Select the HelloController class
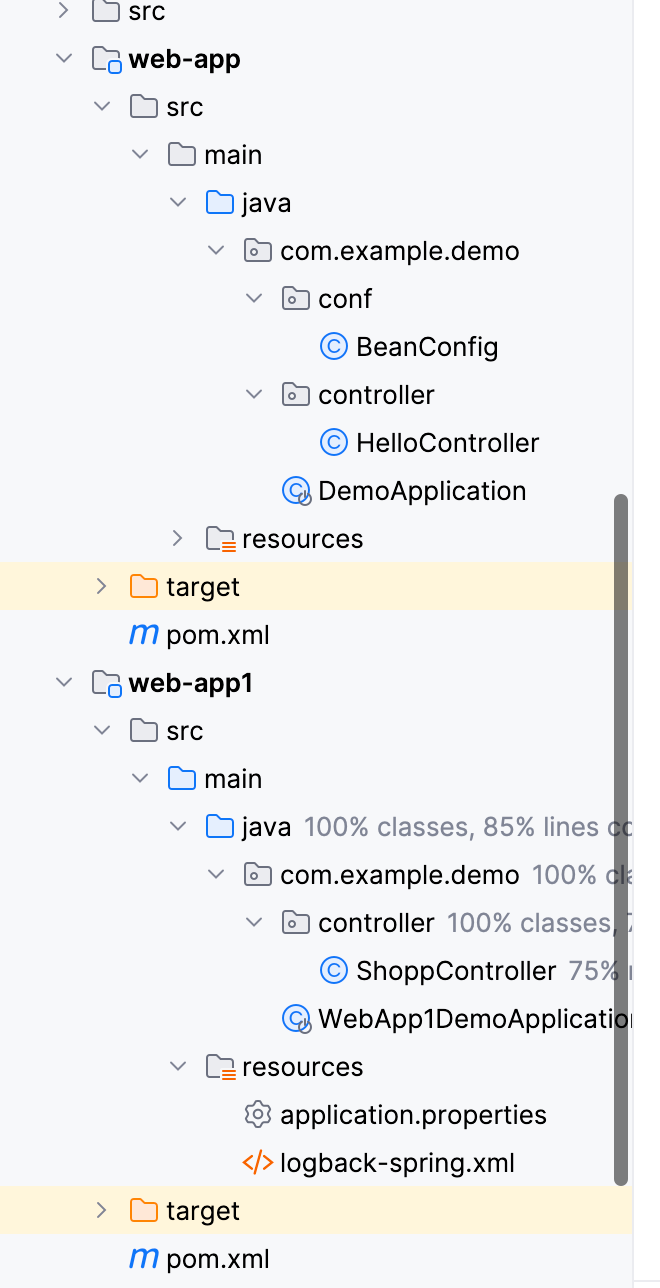Screen dimensions: 660x1288 (x=447, y=443)
